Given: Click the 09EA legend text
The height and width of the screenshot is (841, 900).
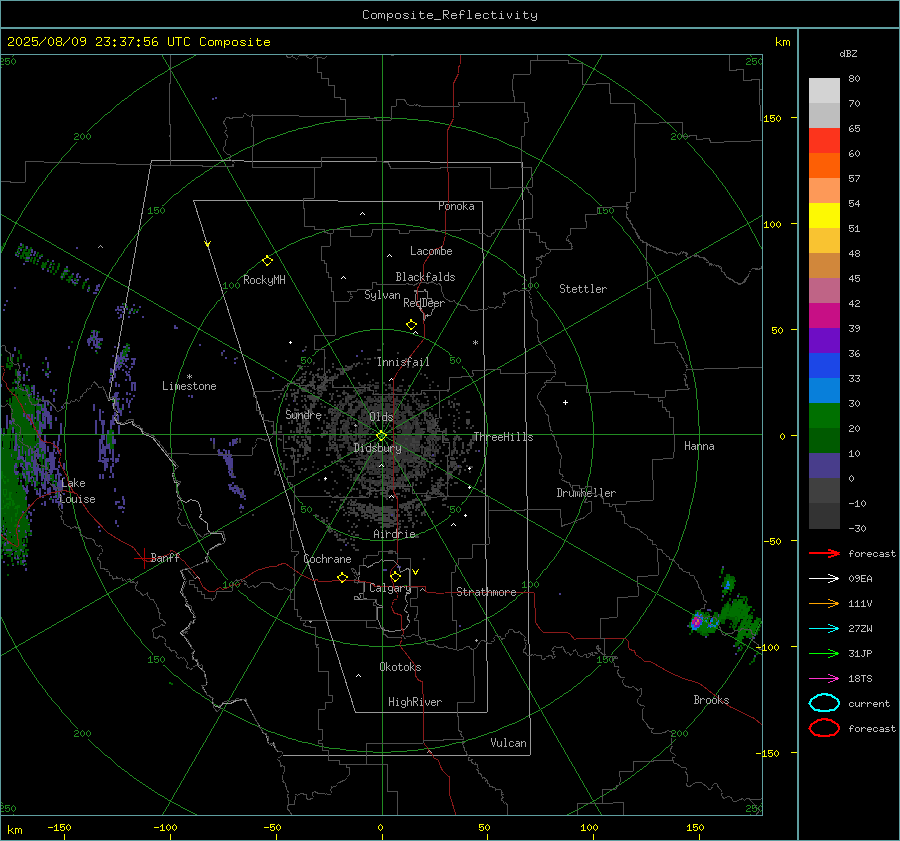Looking at the screenshot, I should (x=860, y=578).
